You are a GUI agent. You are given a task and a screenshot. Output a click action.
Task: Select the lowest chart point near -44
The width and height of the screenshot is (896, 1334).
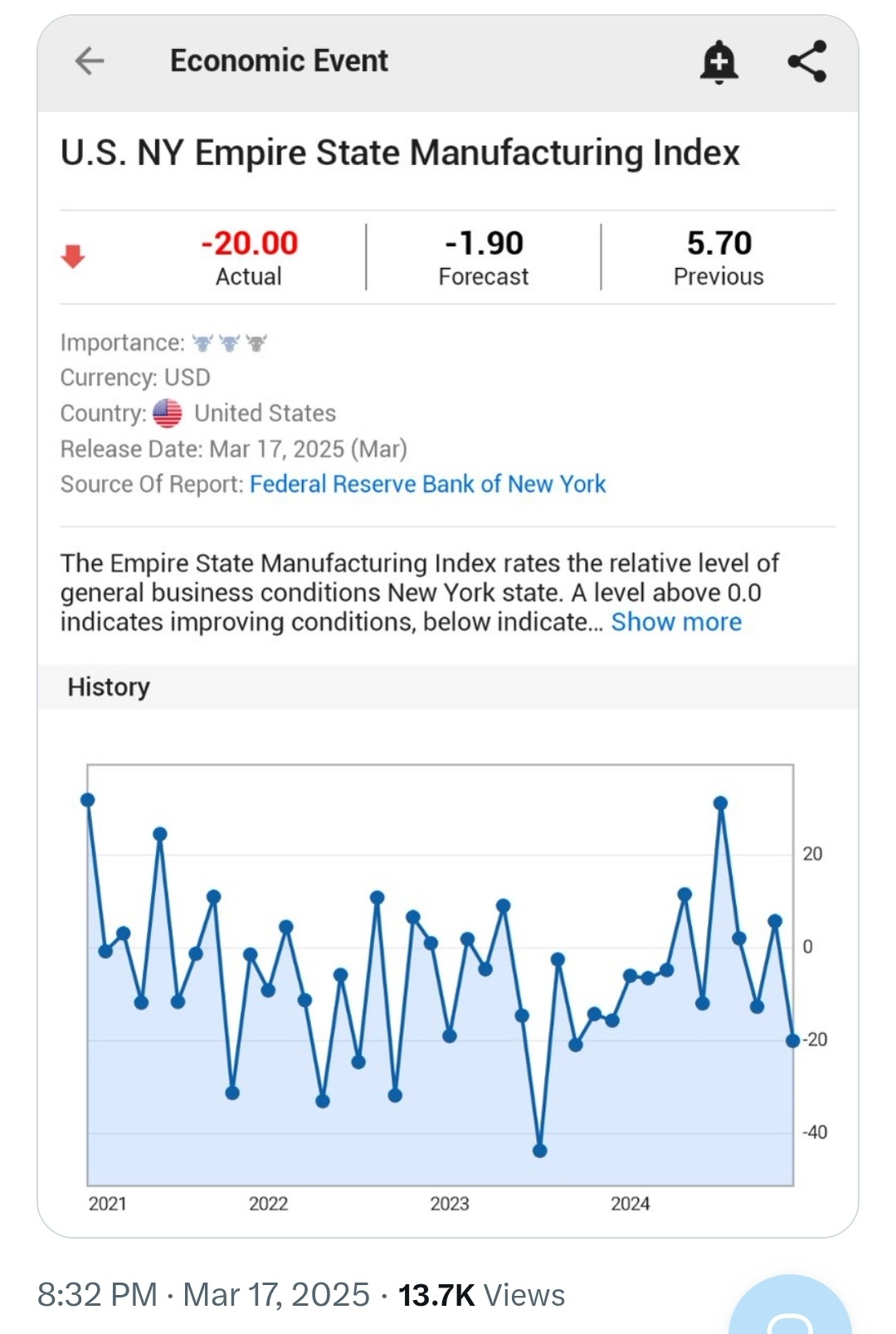pos(539,1151)
